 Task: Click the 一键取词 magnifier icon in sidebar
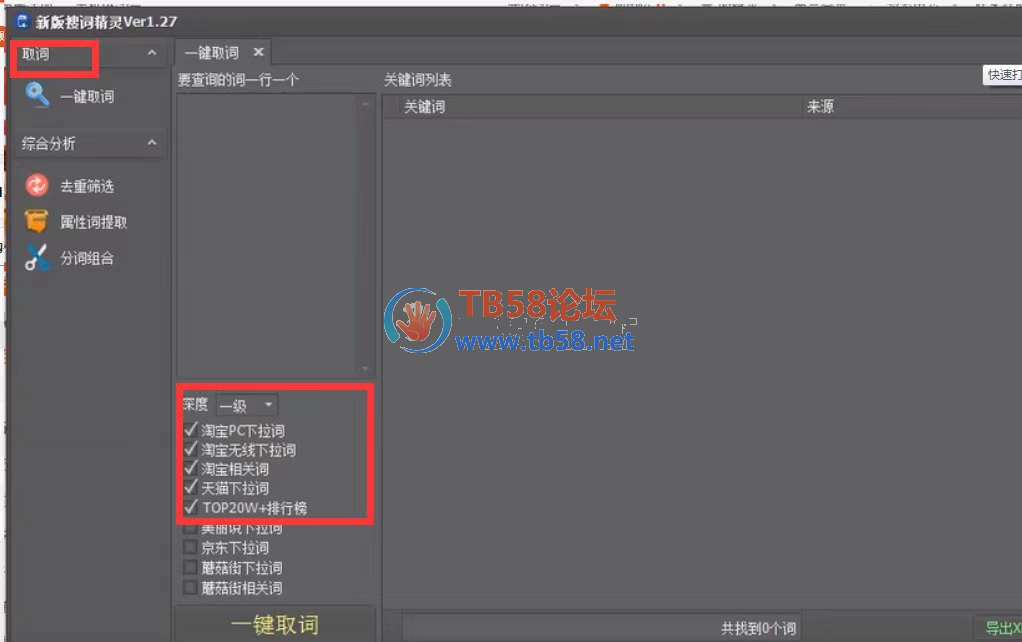pos(37,96)
